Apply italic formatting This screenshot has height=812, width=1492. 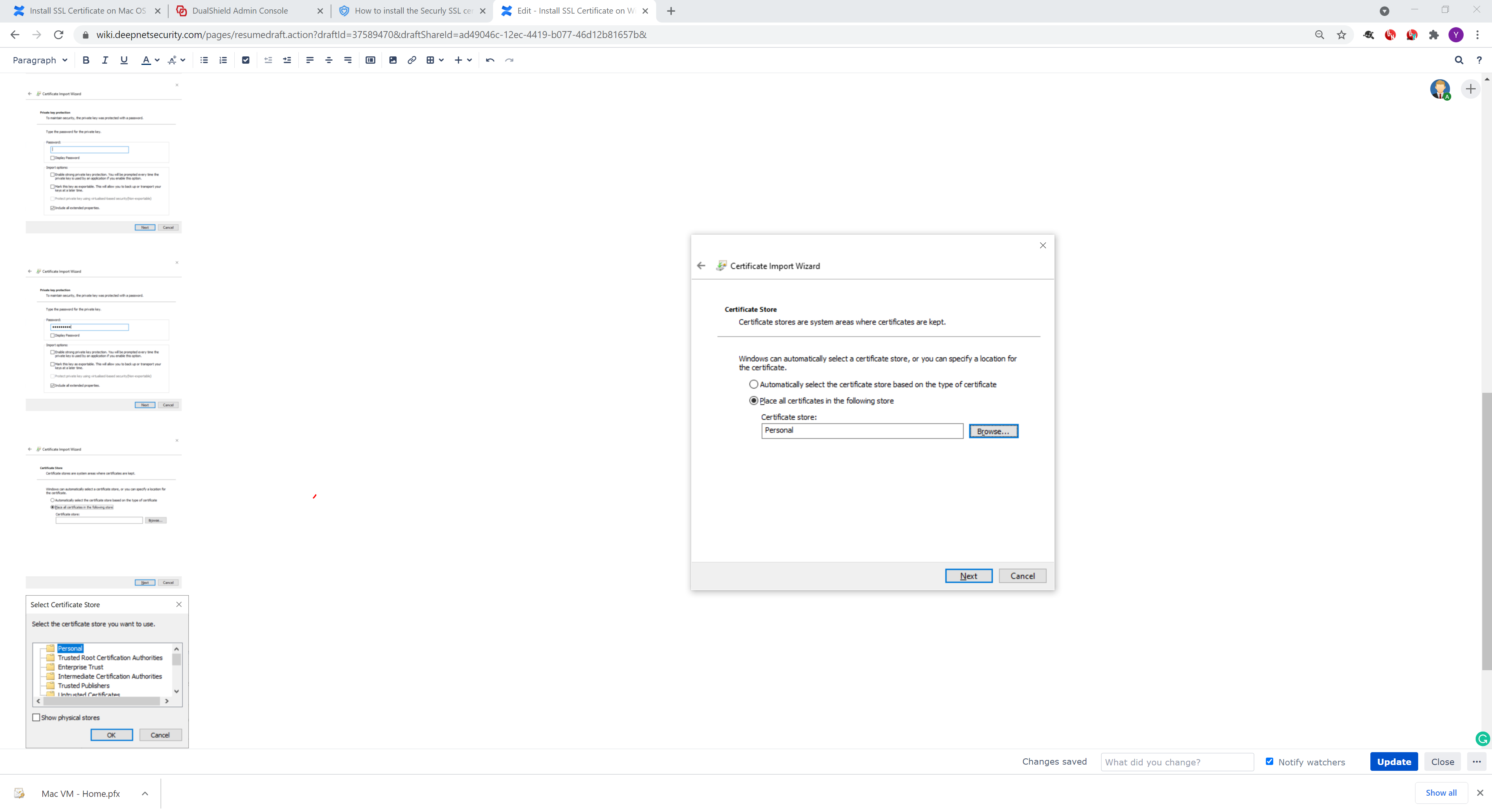105,60
